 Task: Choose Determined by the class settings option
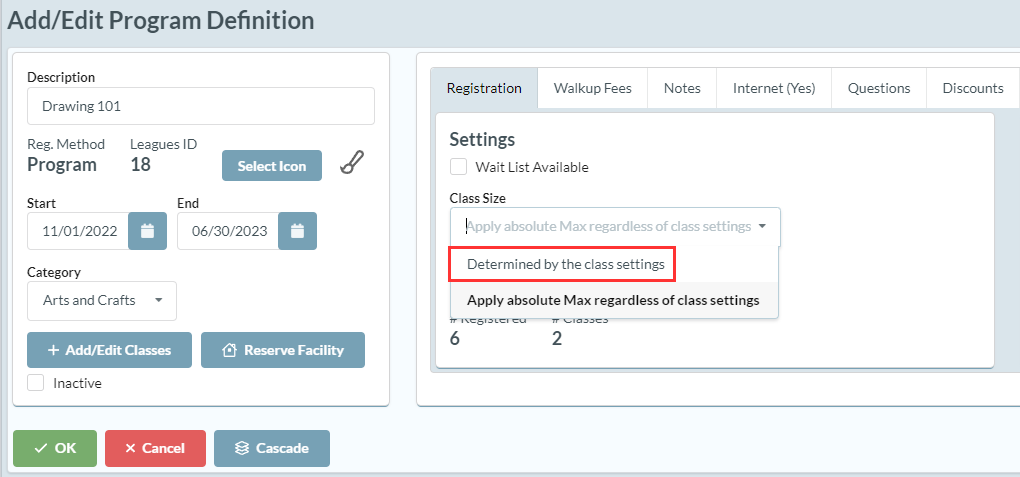tap(565, 265)
